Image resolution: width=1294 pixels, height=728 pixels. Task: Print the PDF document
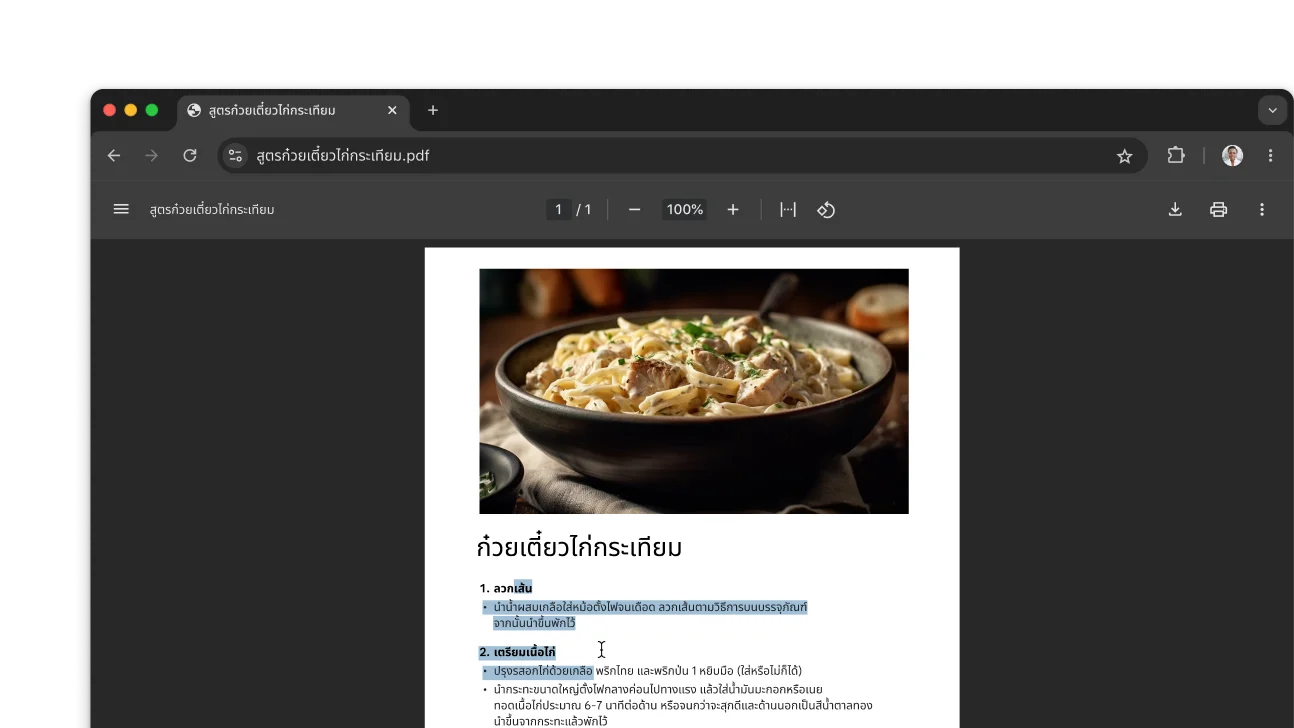[1218, 209]
